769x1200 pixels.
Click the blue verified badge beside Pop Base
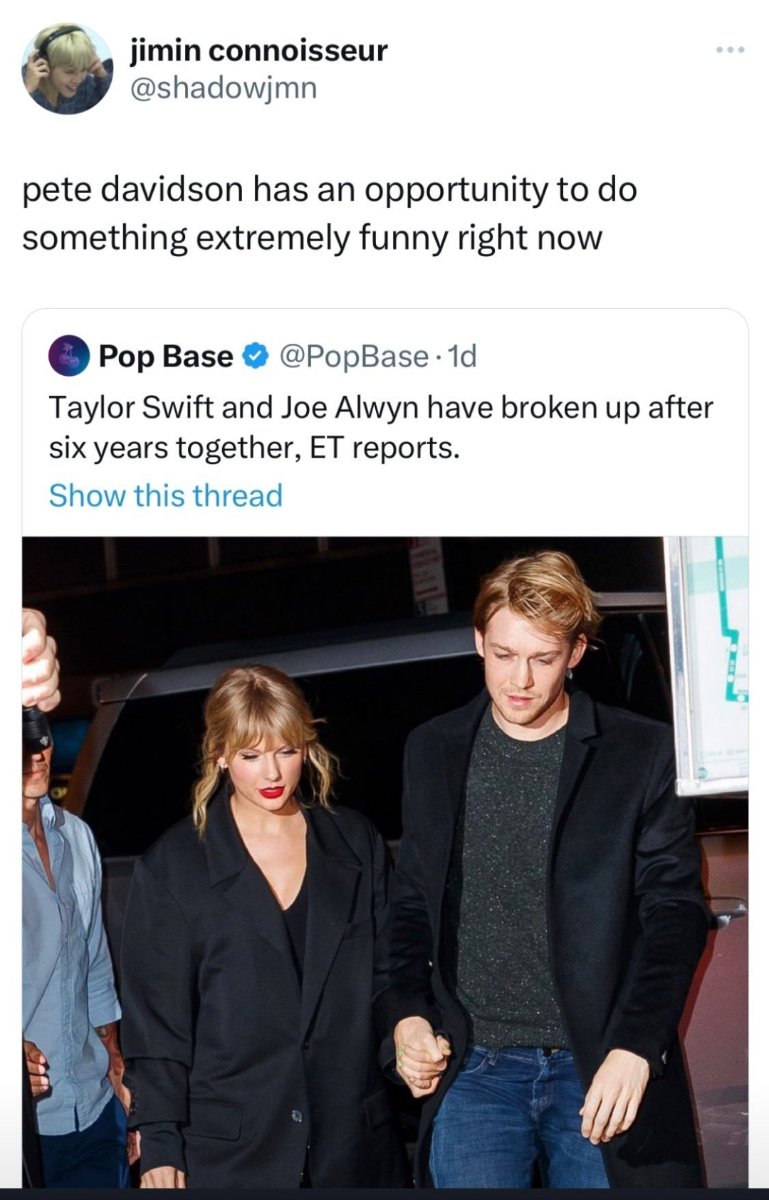[x=256, y=356]
